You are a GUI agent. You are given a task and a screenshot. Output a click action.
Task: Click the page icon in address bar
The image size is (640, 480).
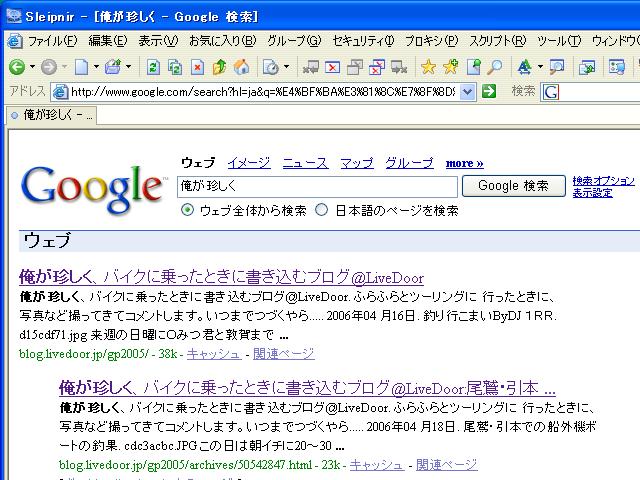(x=60, y=92)
